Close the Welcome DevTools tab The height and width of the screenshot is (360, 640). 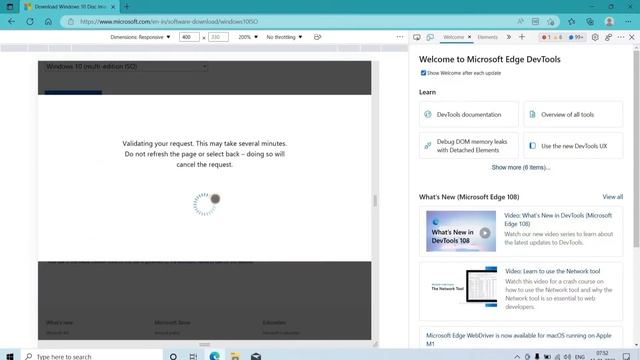tap(469, 37)
